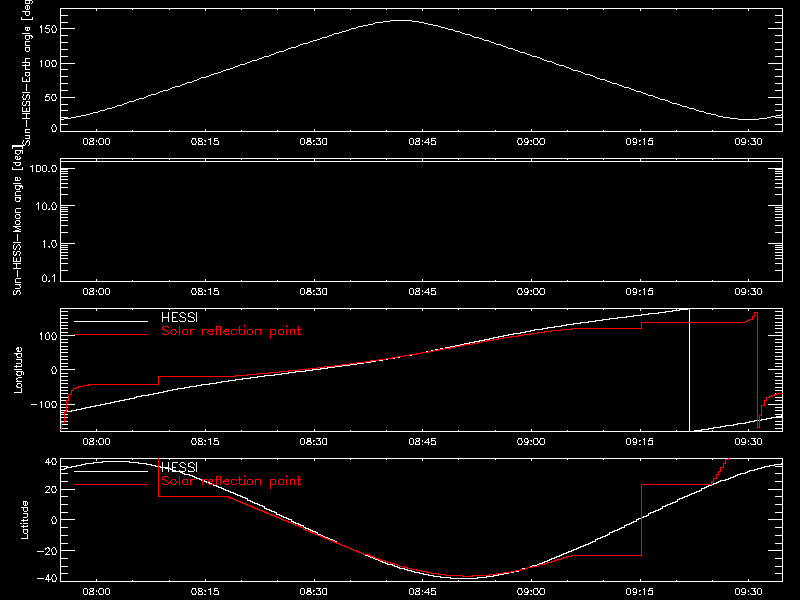Click the -100 tick label on Longitude axis
800x600 pixels.
tap(44, 404)
